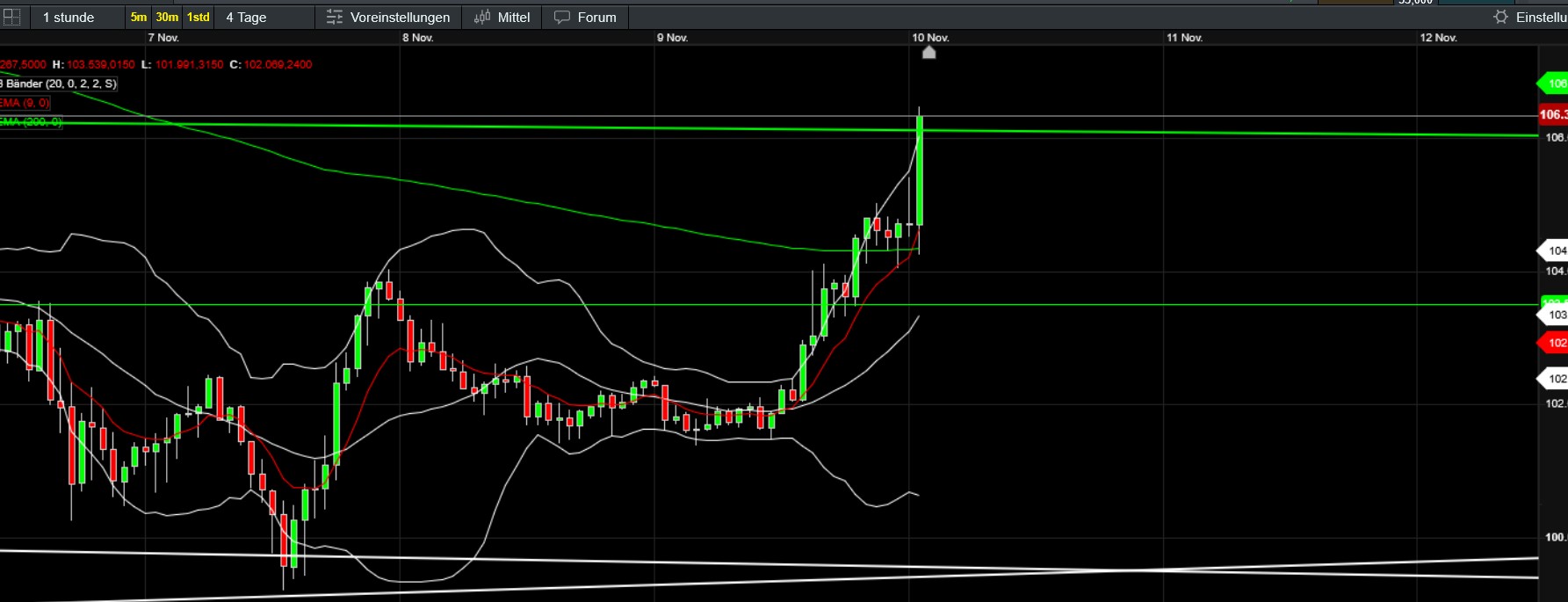The image size is (1568, 602).
Task: Open the Mittel menu item
Action: 514,17
